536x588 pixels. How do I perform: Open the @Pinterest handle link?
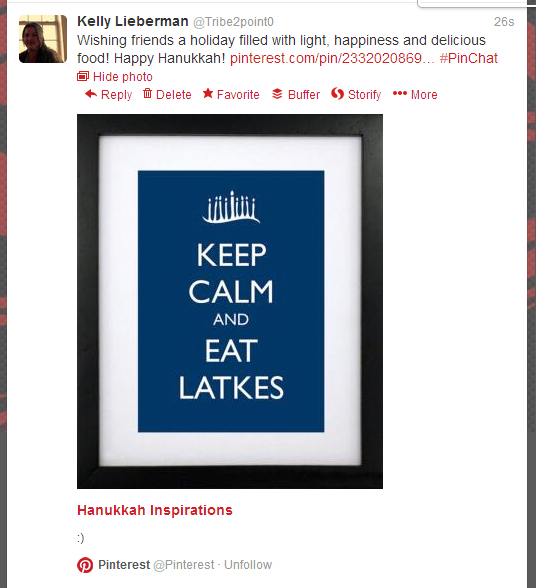184,565
